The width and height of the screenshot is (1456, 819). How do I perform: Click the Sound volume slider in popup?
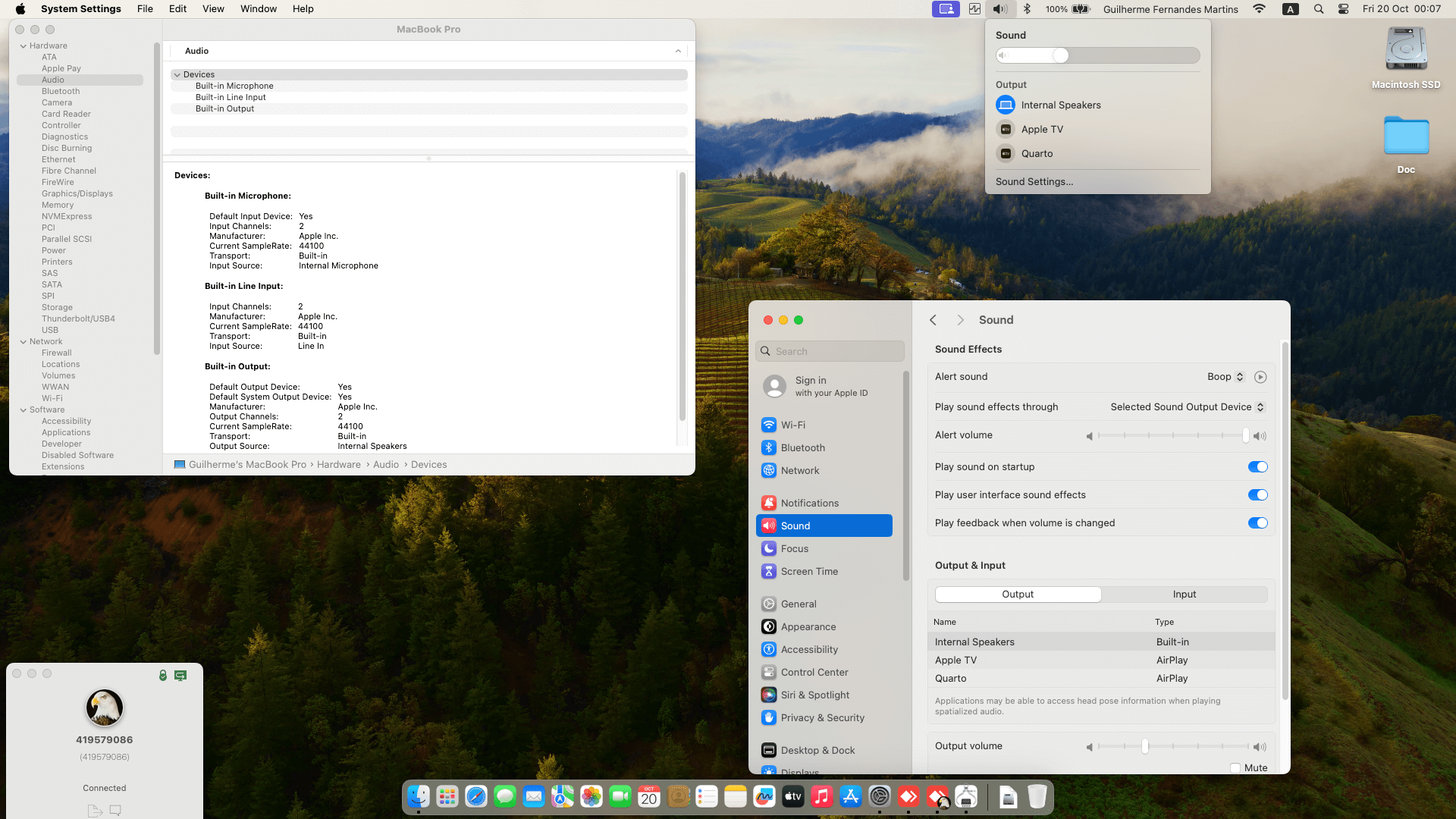coord(1097,55)
